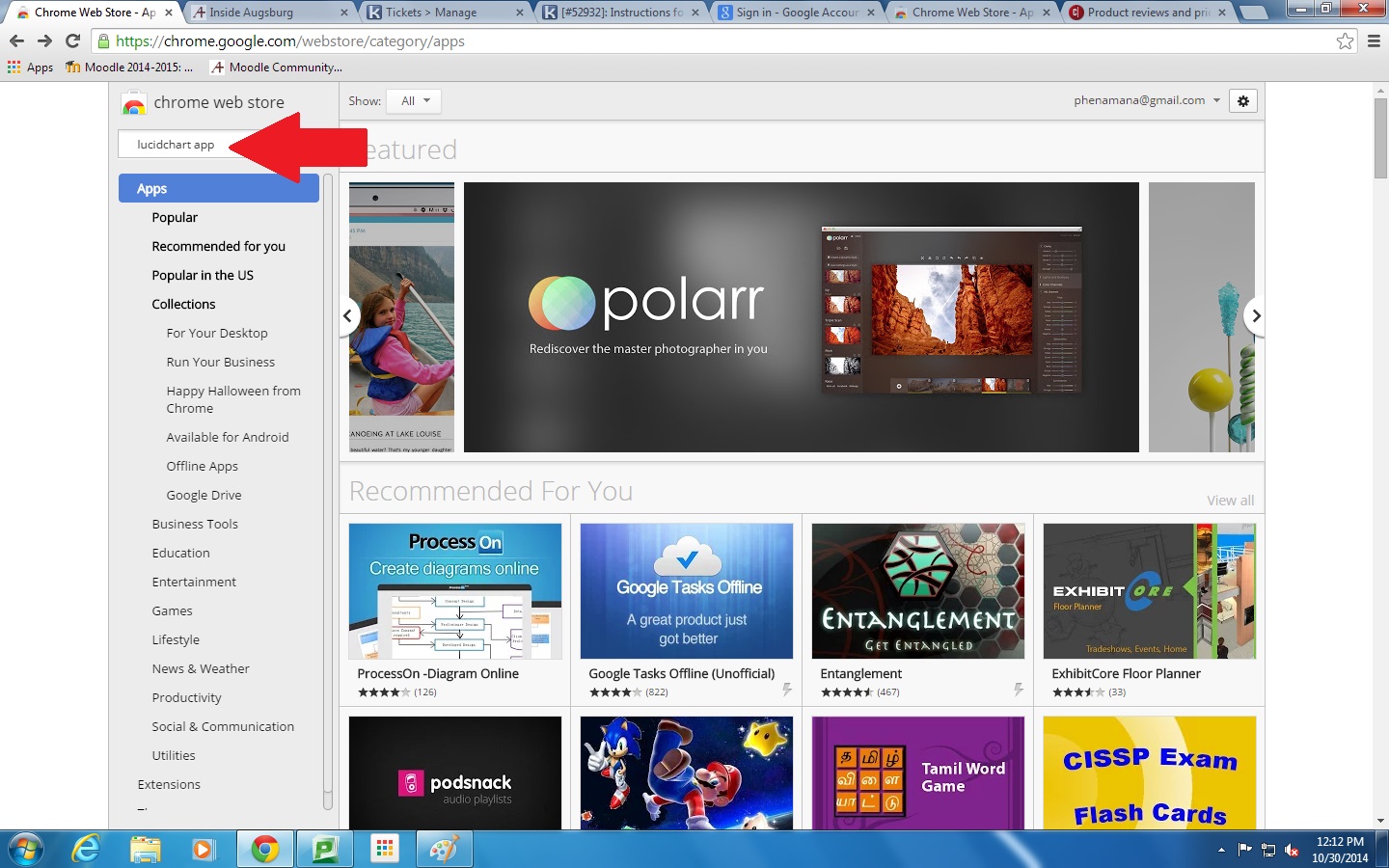The height and width of the screenshot is (868, 1389).
Task: Show previous featured carousel slide
Action: pos(347,316)
